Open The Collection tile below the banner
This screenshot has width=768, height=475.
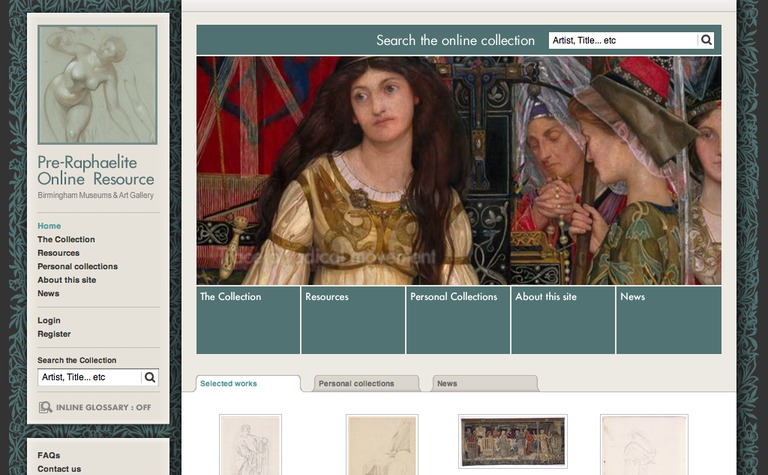pyautogui.click(x=248, y=320)
